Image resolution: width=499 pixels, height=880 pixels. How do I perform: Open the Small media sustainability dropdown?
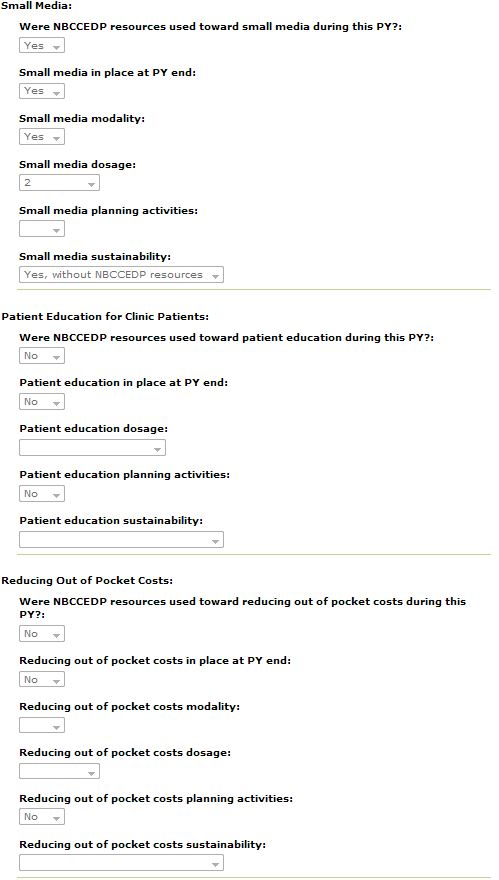pyautogui.click(x=121, y=275)
